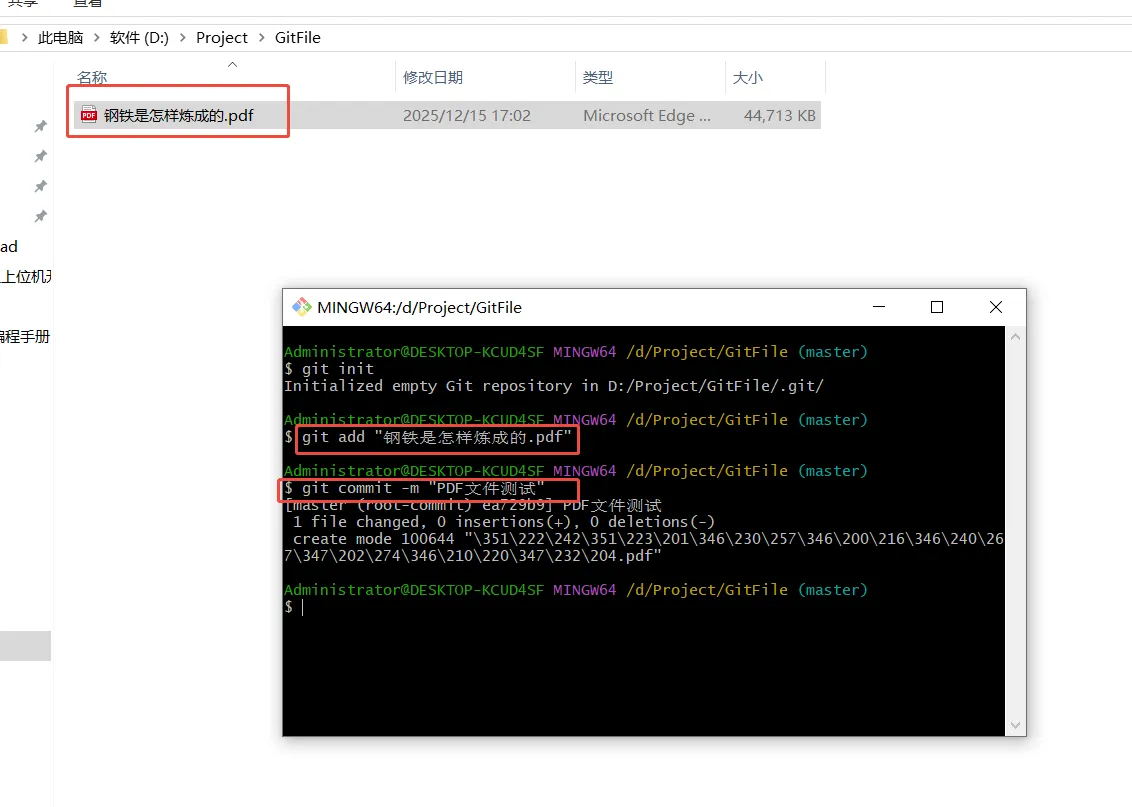Click the file date 2025/12/15 17:02
Screen dimensions: 1132x807
coord(466,115)
